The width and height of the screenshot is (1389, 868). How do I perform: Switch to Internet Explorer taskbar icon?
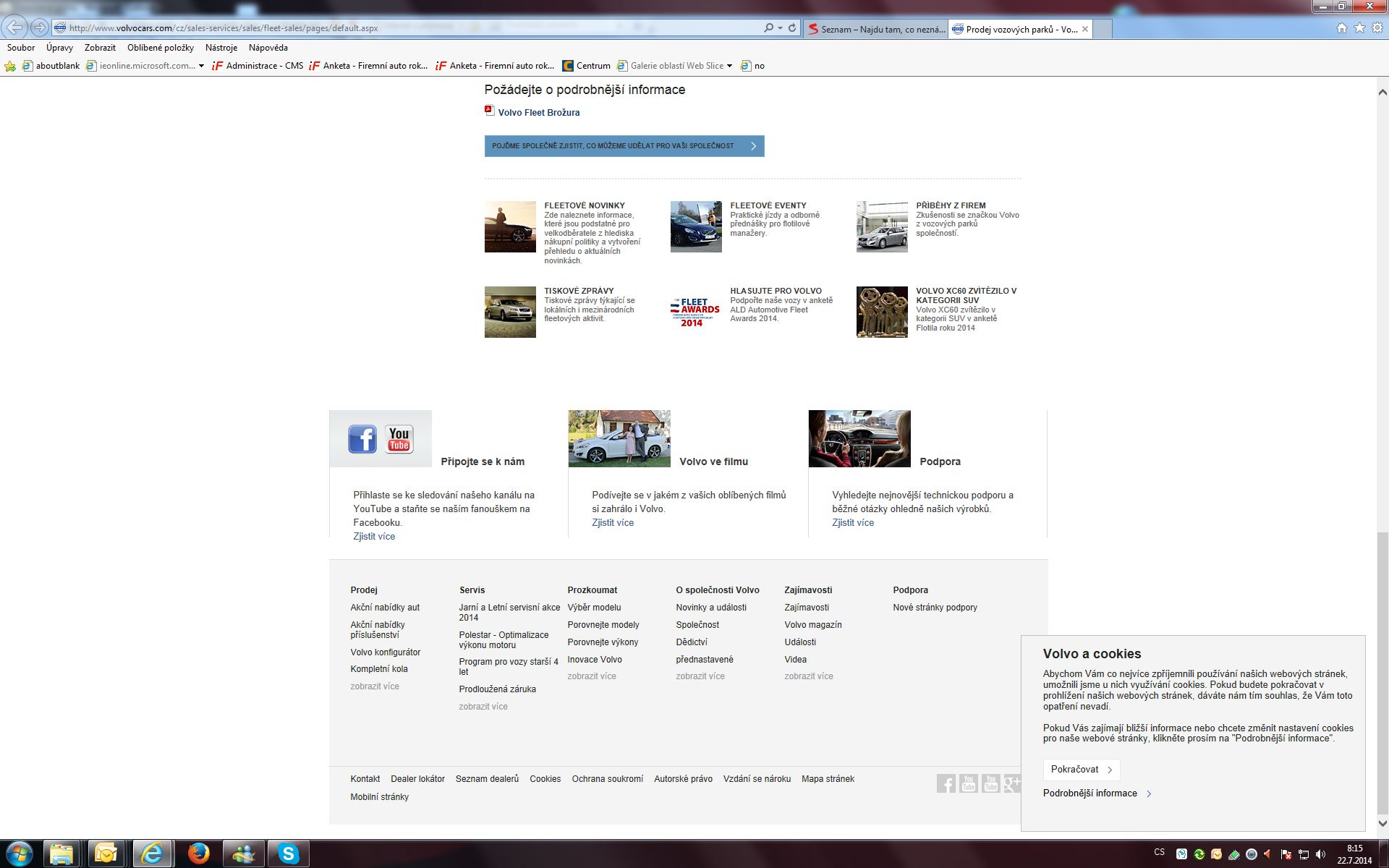pyautogui.click(x=152, y=854)
